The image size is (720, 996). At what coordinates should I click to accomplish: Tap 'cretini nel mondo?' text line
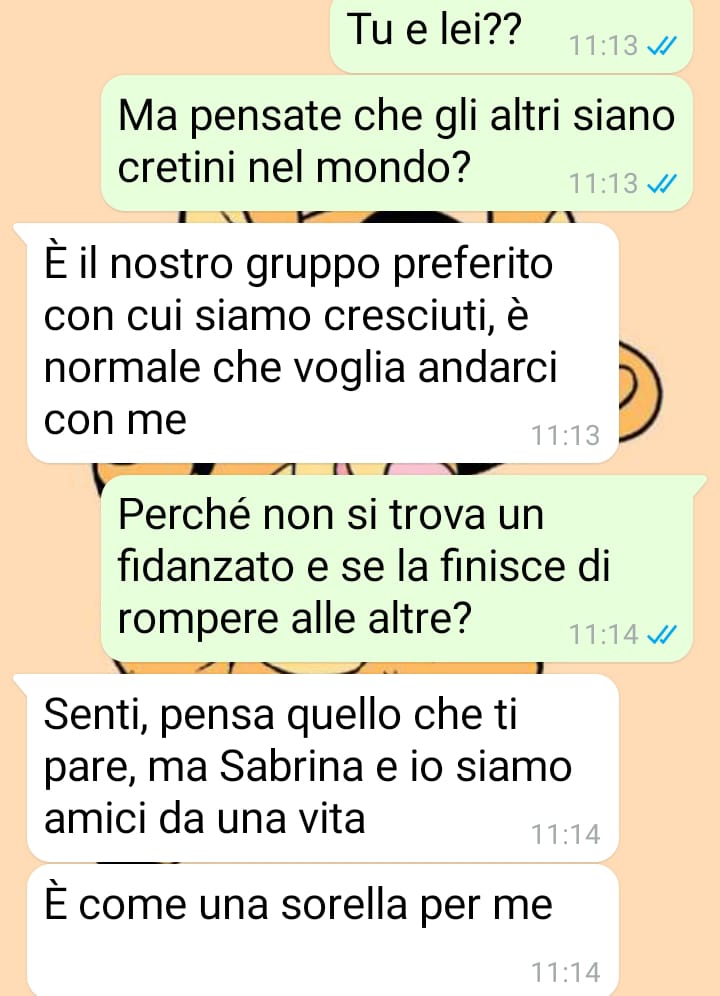(x=294, y=167)
